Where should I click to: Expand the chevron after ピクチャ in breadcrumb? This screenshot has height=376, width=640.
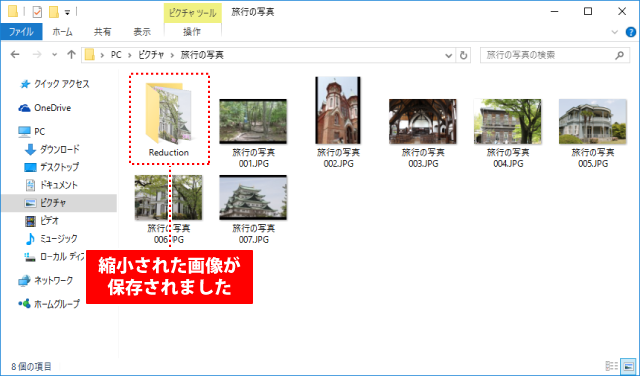tap(173, 55)
